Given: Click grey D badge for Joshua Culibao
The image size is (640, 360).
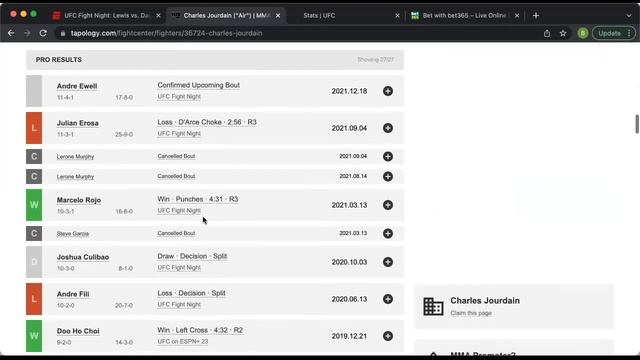Looking at the screenshot, I should pos(34,262).
